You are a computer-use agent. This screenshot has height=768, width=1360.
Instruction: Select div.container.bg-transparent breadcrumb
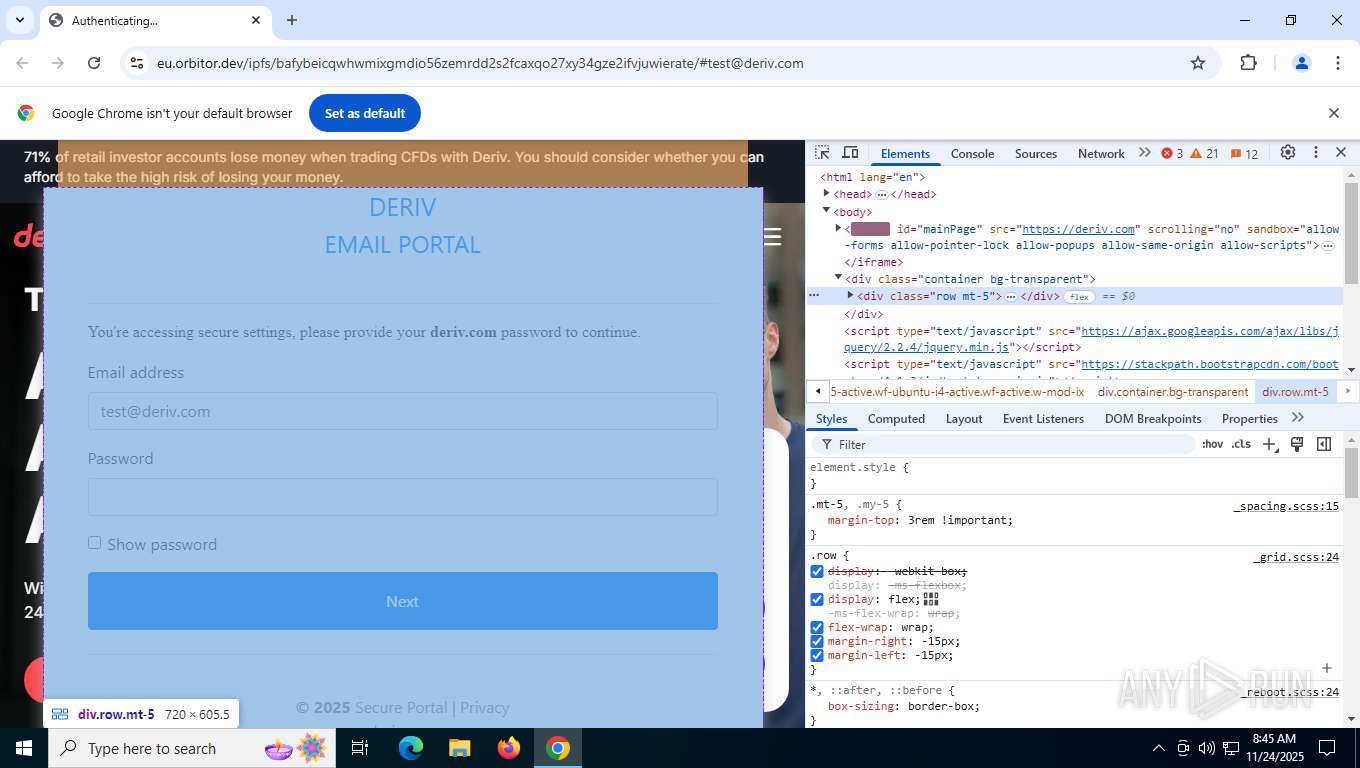point(1173,391)
